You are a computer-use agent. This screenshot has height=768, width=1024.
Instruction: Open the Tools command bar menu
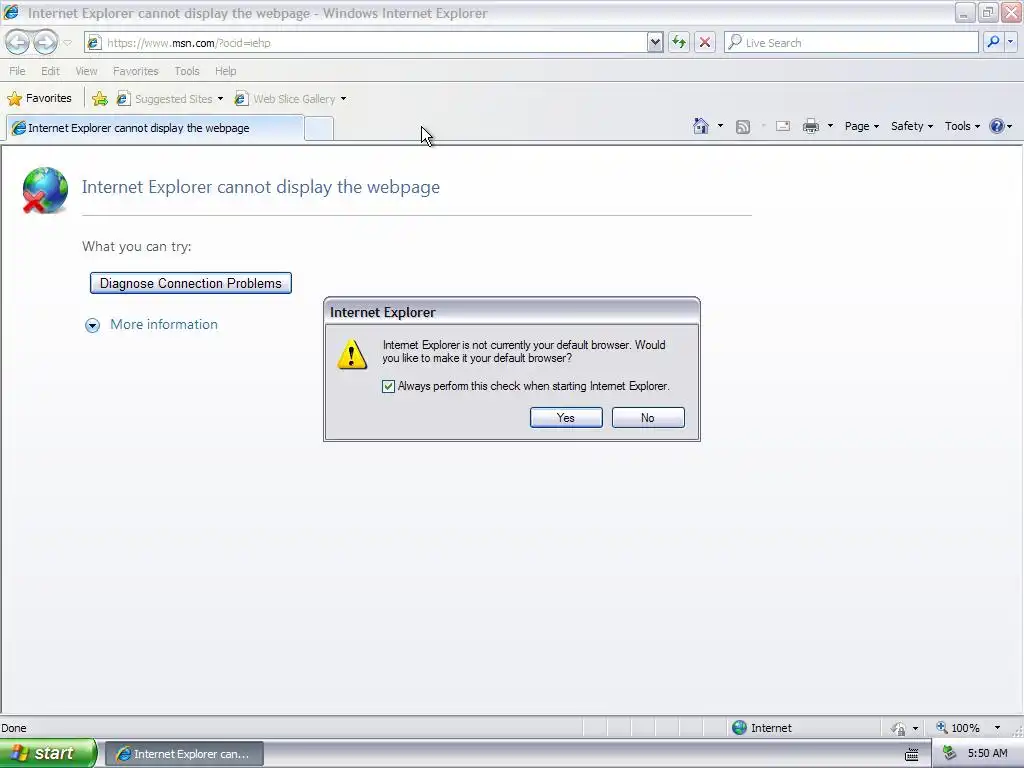pos(962,126)
